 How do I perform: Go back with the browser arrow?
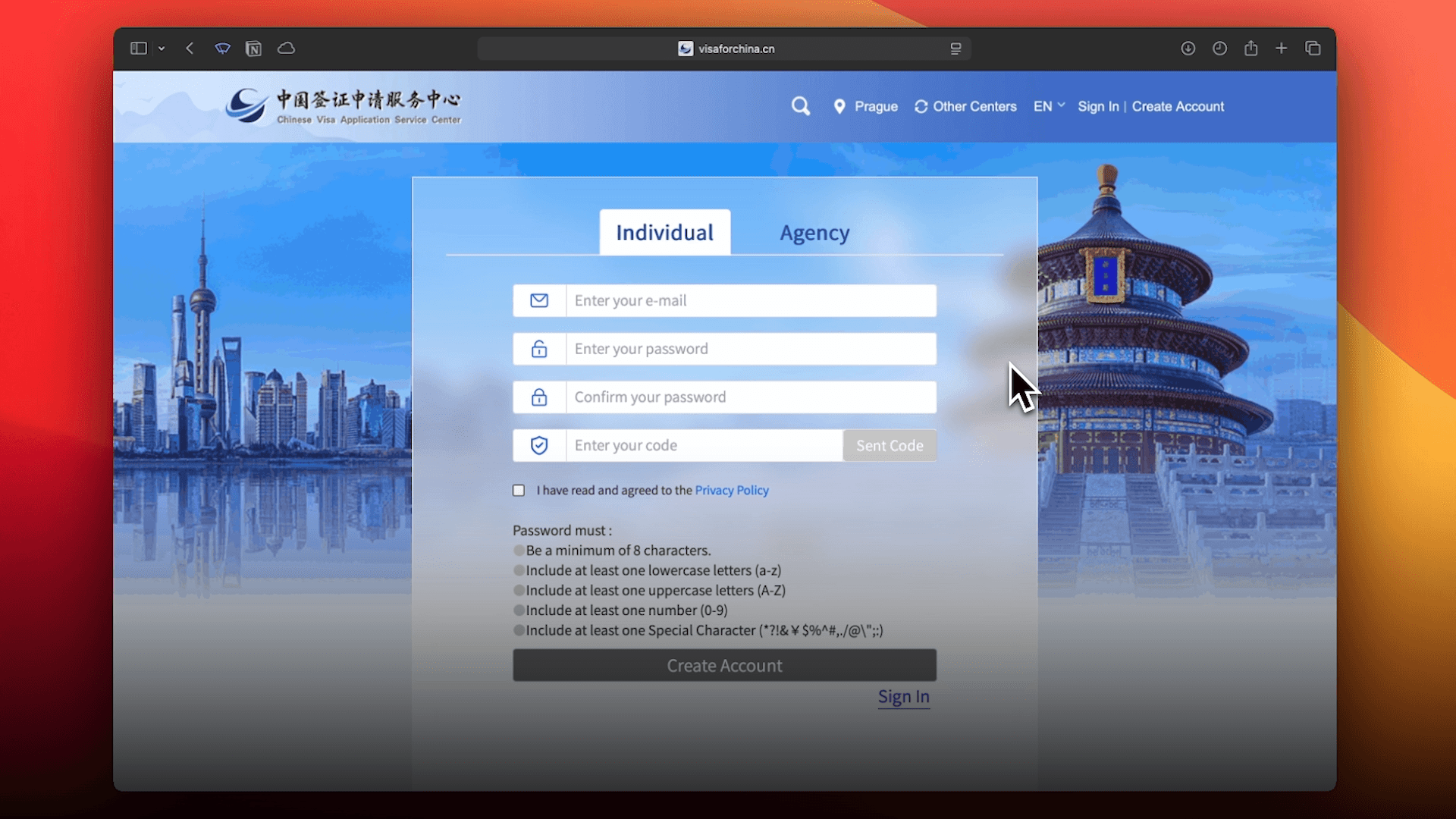pos(190,49)
